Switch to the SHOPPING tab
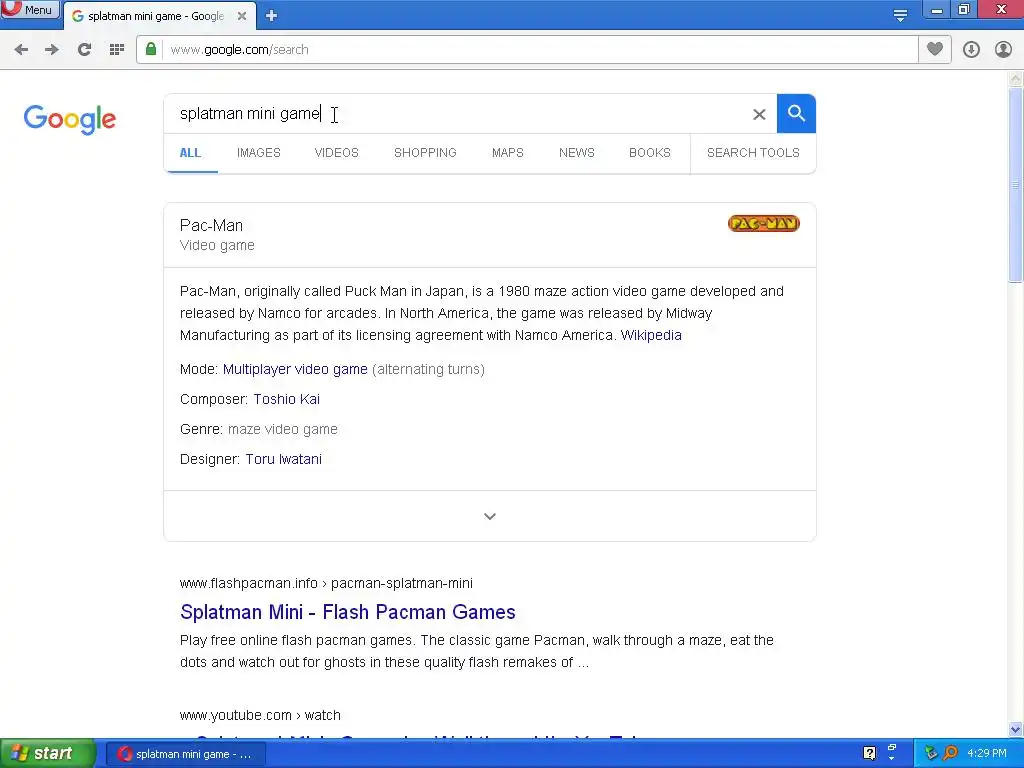The width and height of the screenshot is (1024, 768). 425,153
